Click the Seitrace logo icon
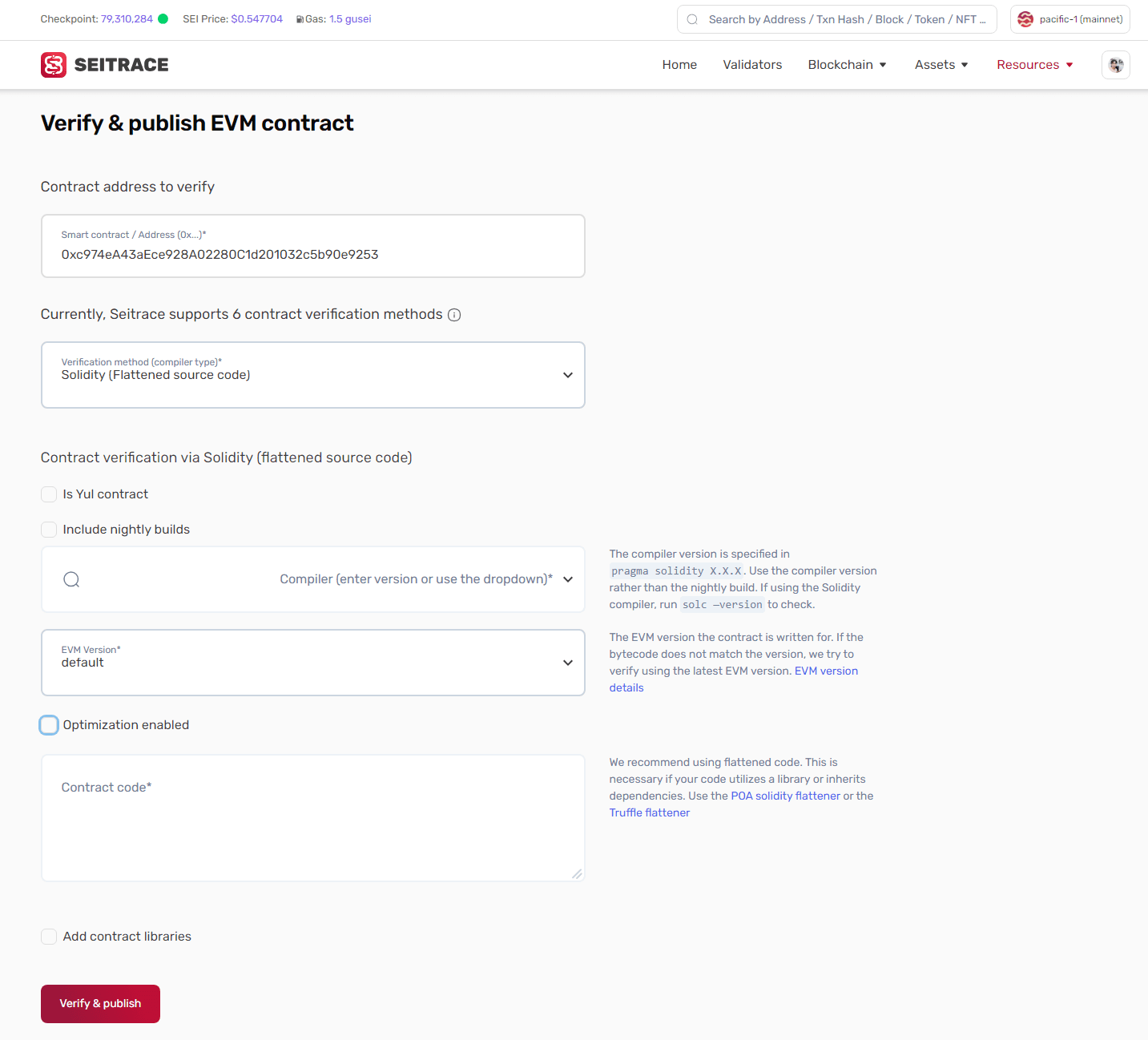Viewport: 1148px width, 1040px height. [54, 65]
